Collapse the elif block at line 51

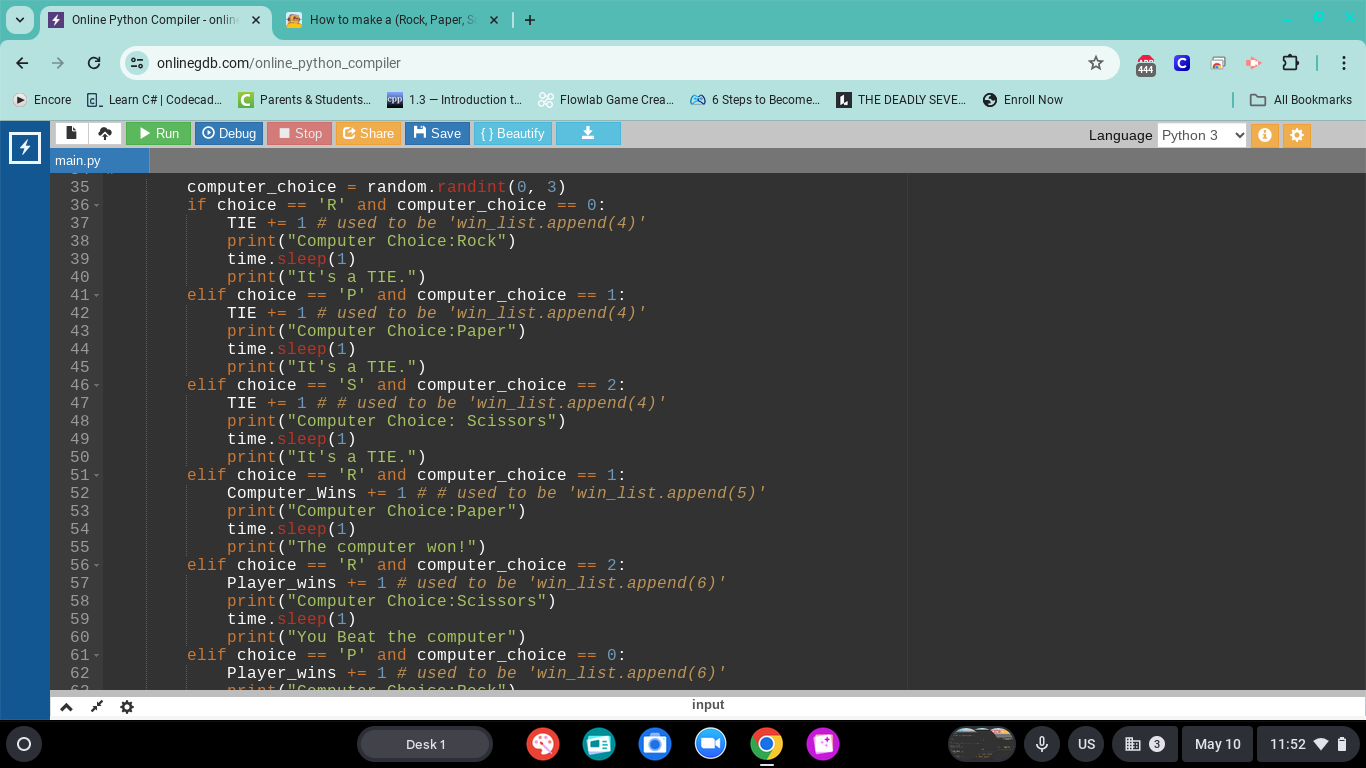pos(97,475)
